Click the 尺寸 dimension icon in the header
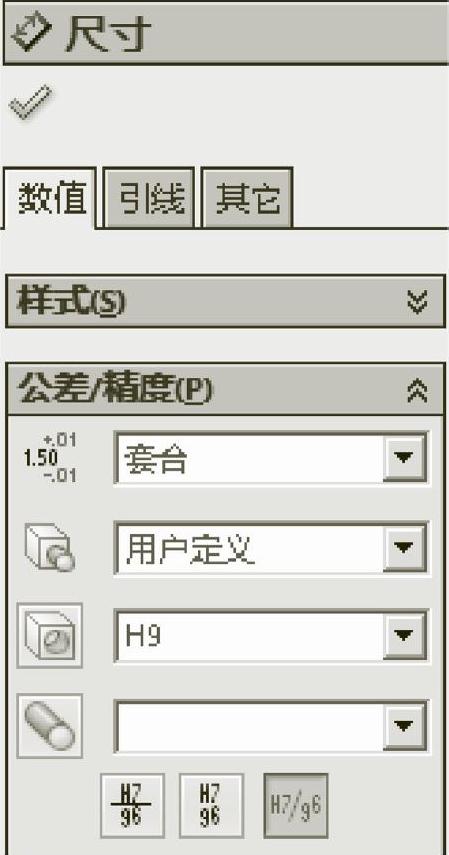 coord(32,32)
